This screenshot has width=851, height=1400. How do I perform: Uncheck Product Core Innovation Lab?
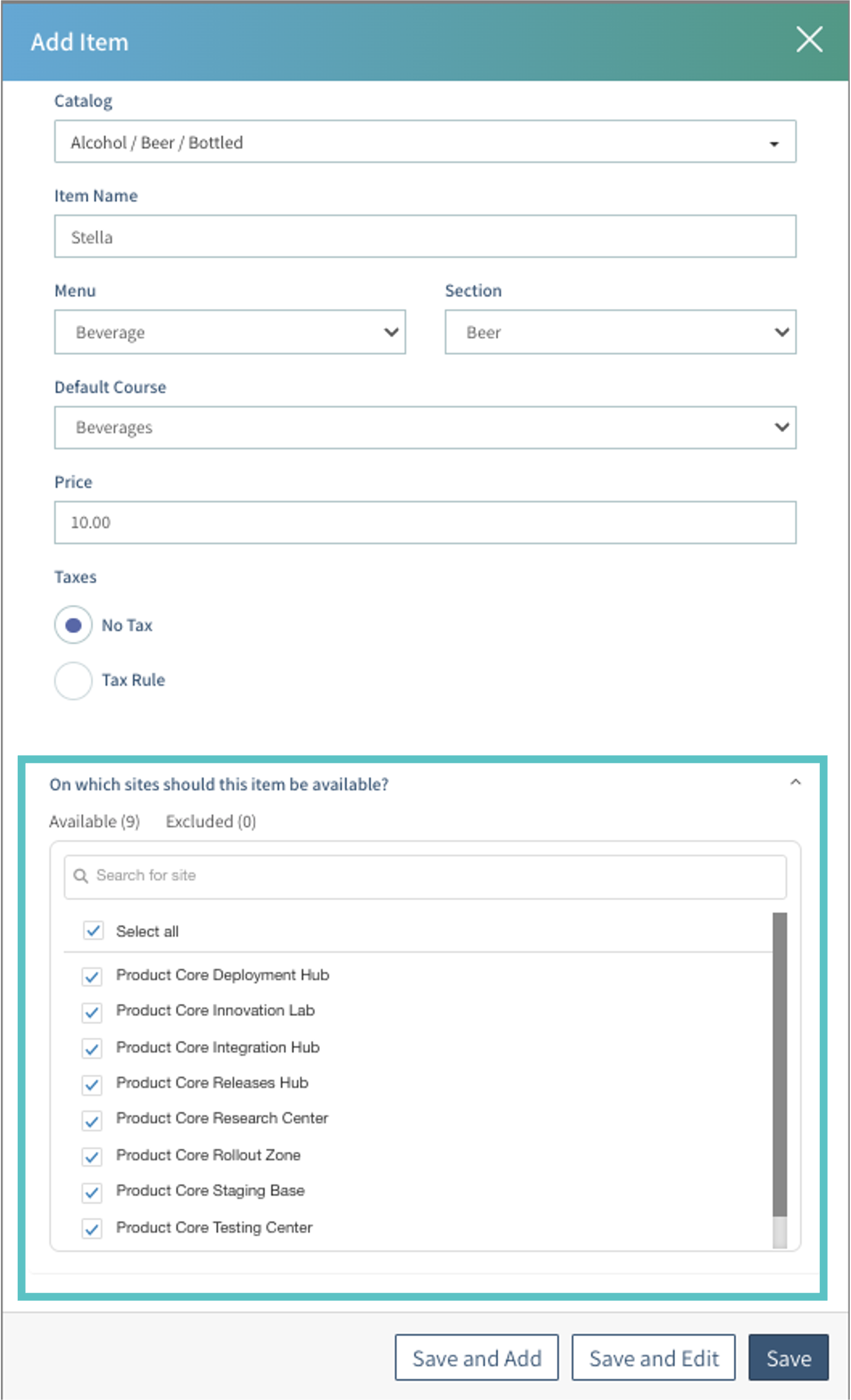92,1012
